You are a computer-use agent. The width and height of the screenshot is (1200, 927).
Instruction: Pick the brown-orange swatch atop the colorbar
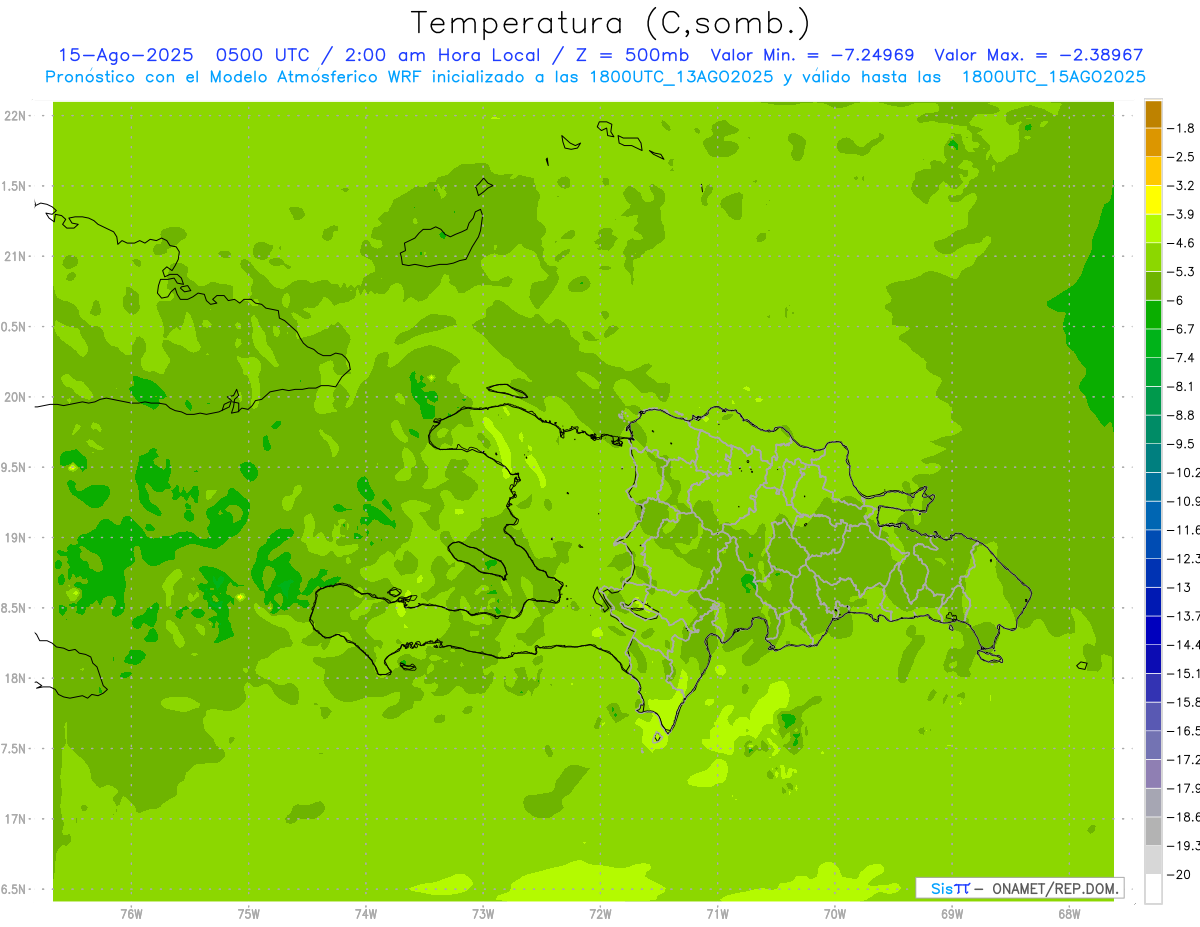click(x=1153, y=115)
